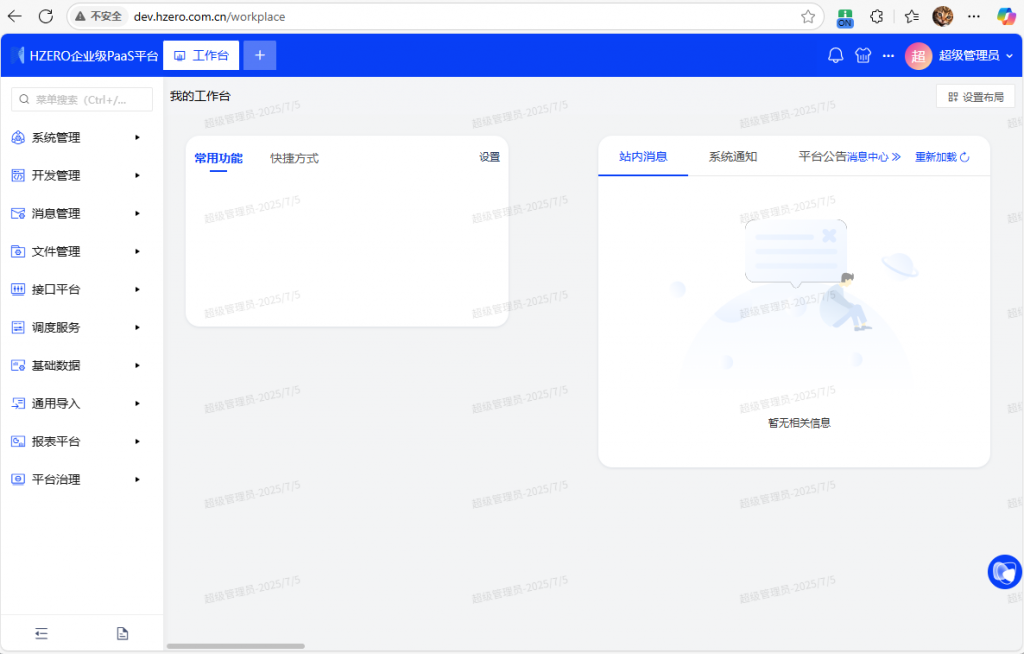The image size is (1024, 654).
Task: Click the browser extensions puzzle icon
Action: 877,16
